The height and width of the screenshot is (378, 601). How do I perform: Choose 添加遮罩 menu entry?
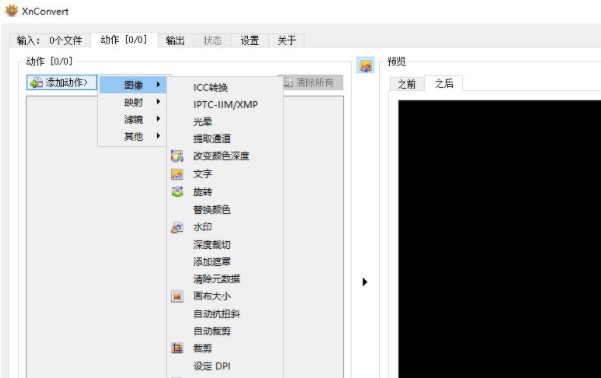225,262
